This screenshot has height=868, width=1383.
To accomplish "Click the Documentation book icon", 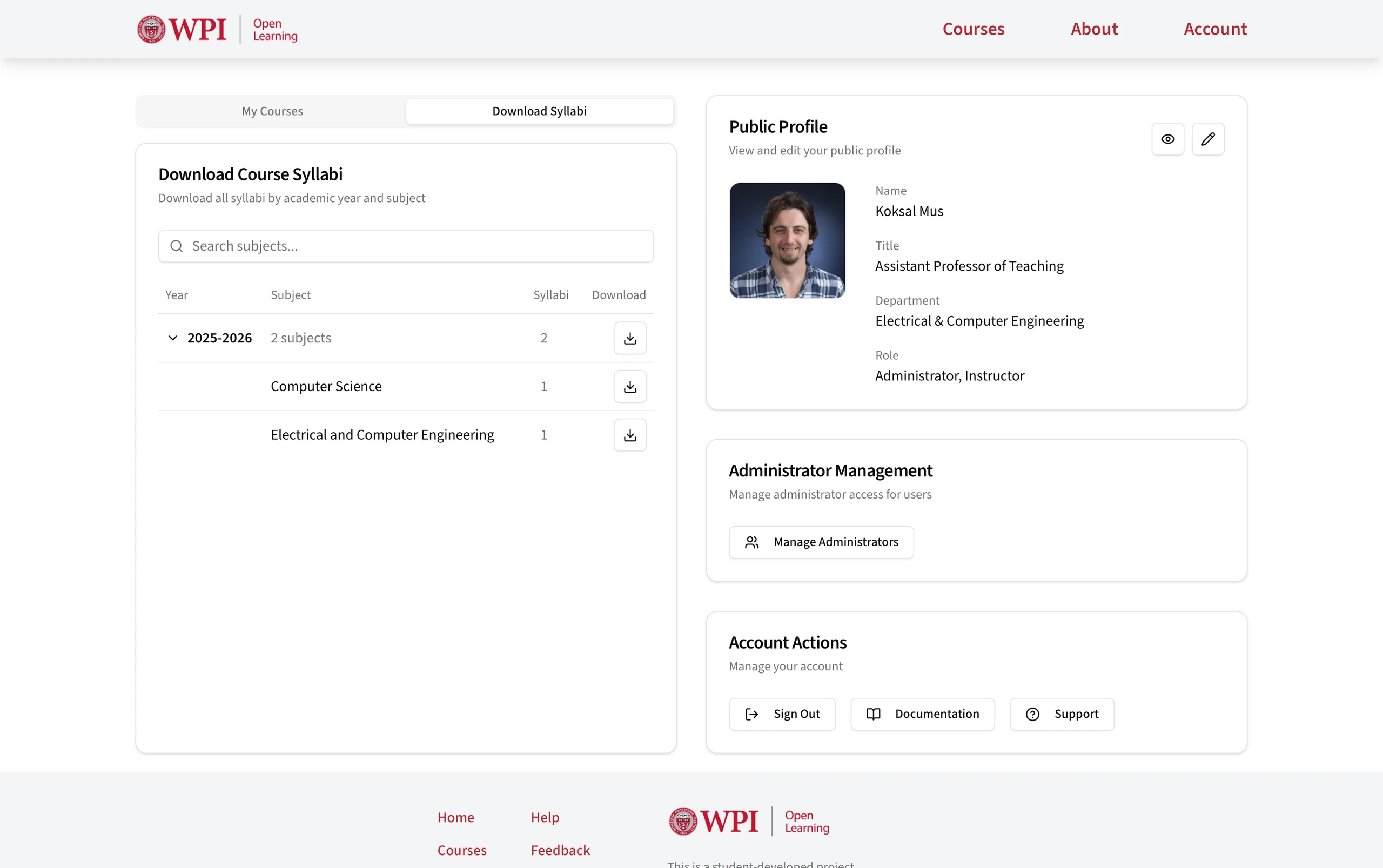I will tap(873, 714).
